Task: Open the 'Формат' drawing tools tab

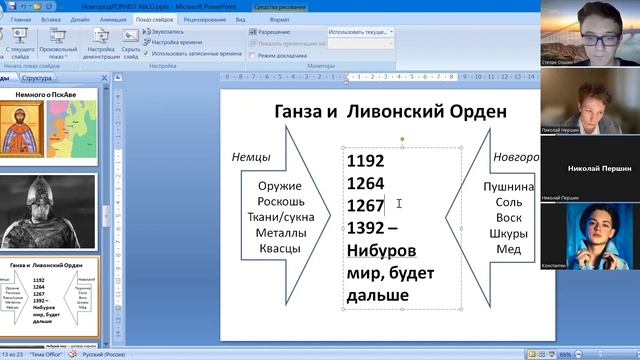Action: tap(279, 19)
